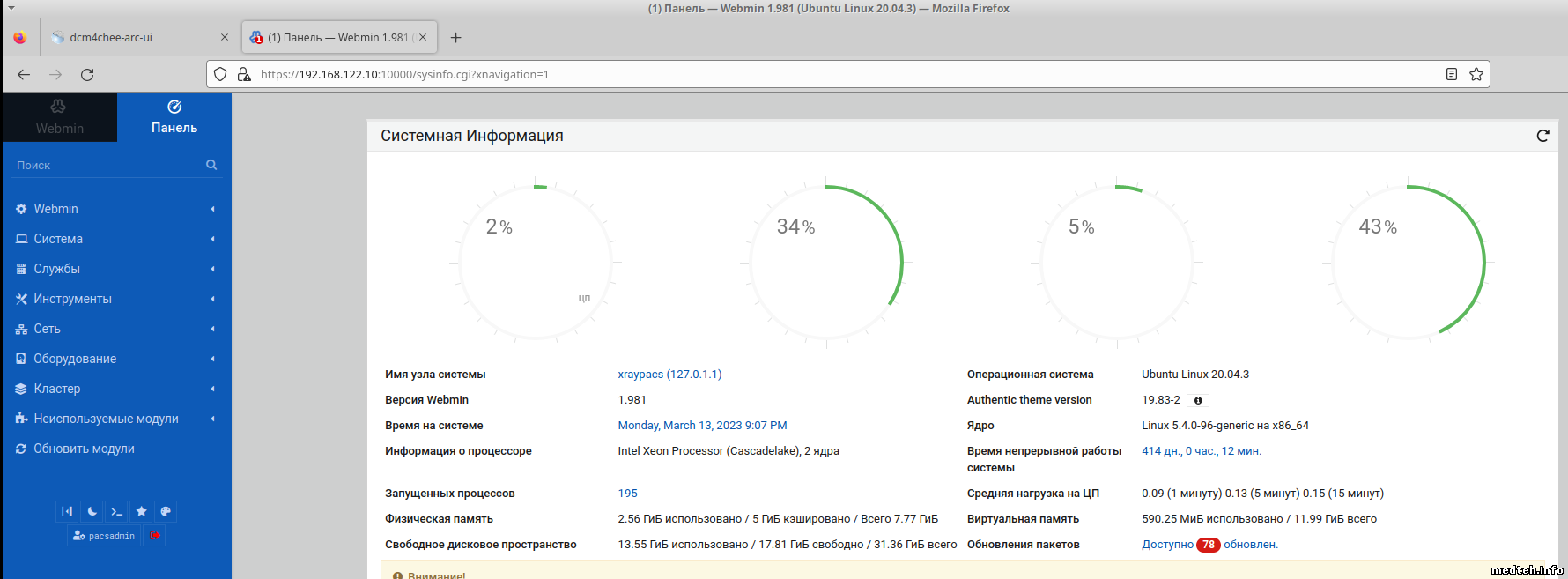
Task: Expand the Система menu section
Action: [x=58, y=239]
